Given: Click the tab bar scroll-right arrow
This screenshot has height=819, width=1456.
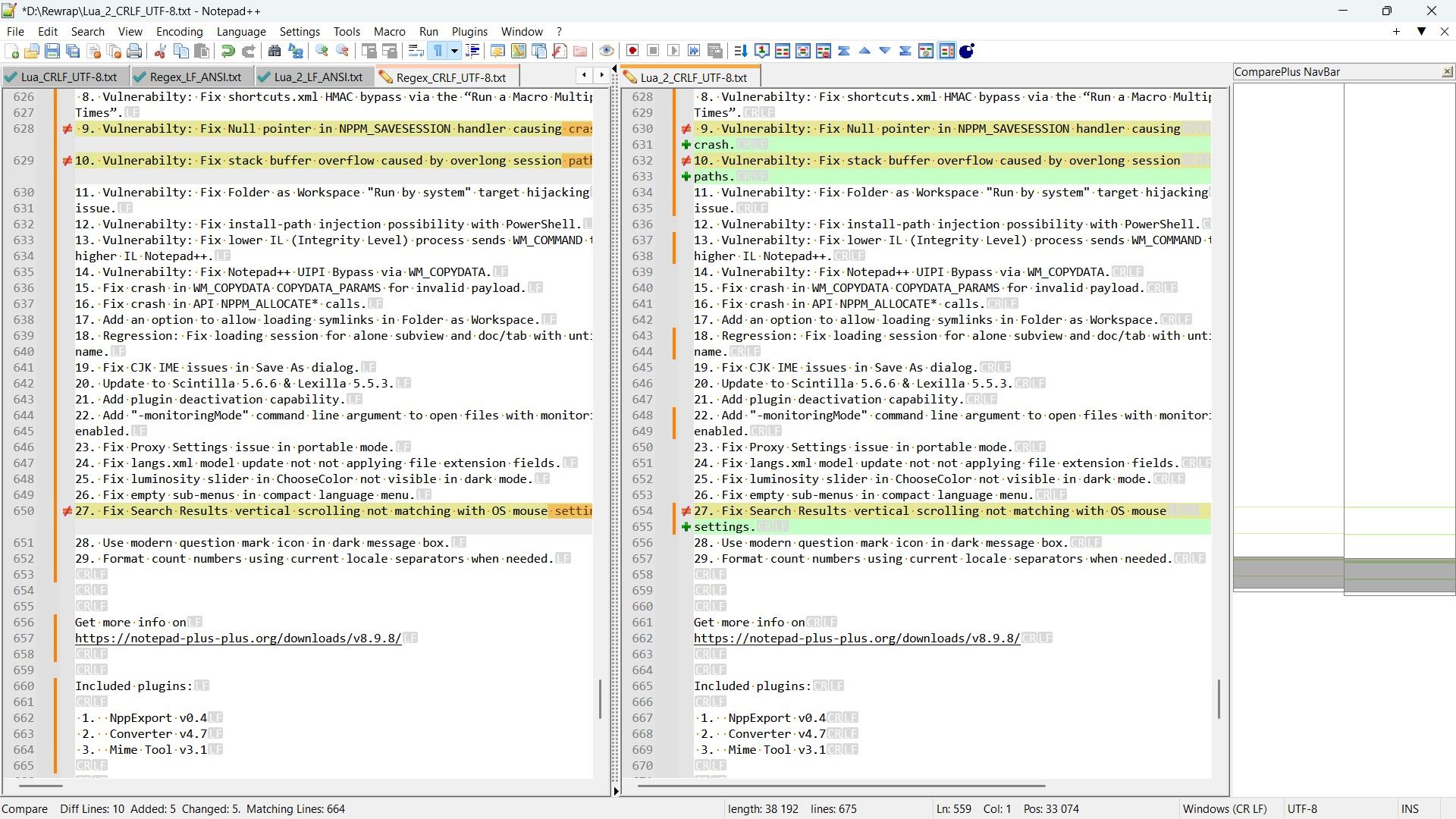Looking at the screenshot, I should 601,74.
